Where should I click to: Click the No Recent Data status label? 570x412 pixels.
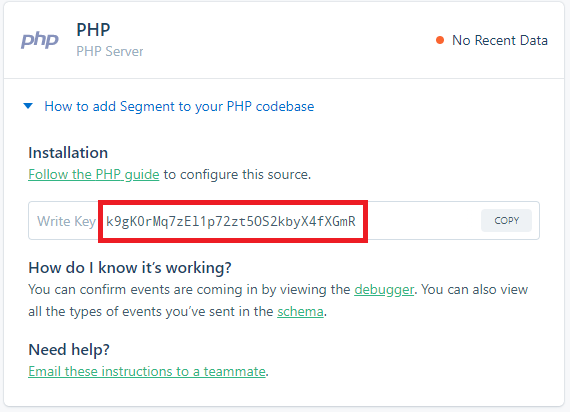(x=500, y=40)
